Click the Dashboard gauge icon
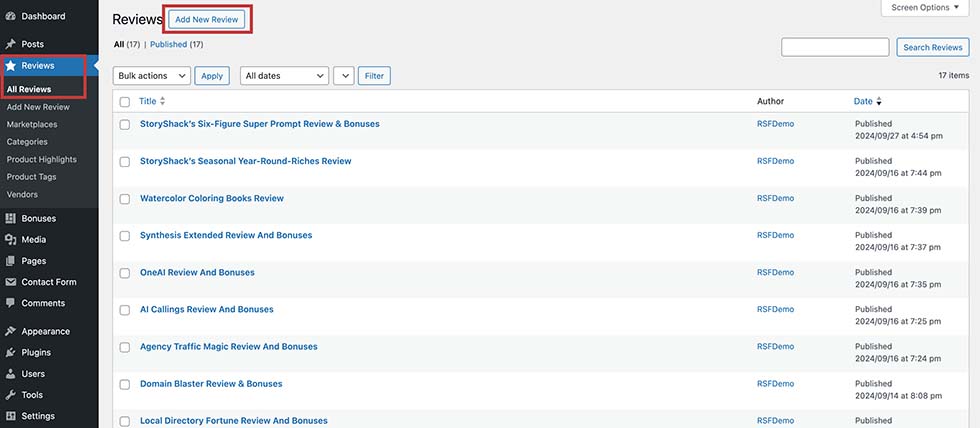Screen dimensions: 980x428 click(10, 16)
